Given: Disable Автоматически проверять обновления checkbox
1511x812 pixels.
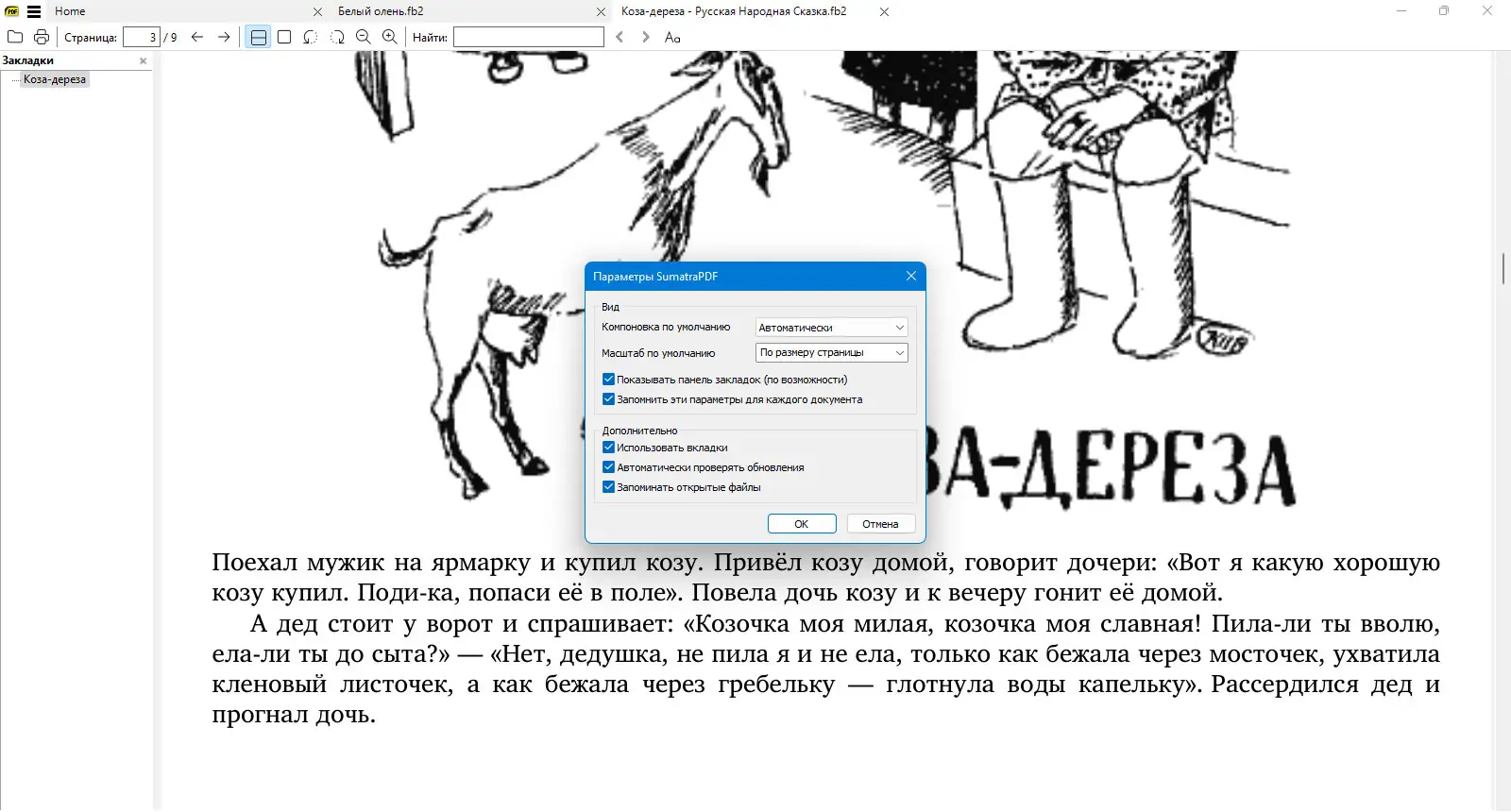Looking at the screenshot, I should pyautogui.click(x=609, y=467).
